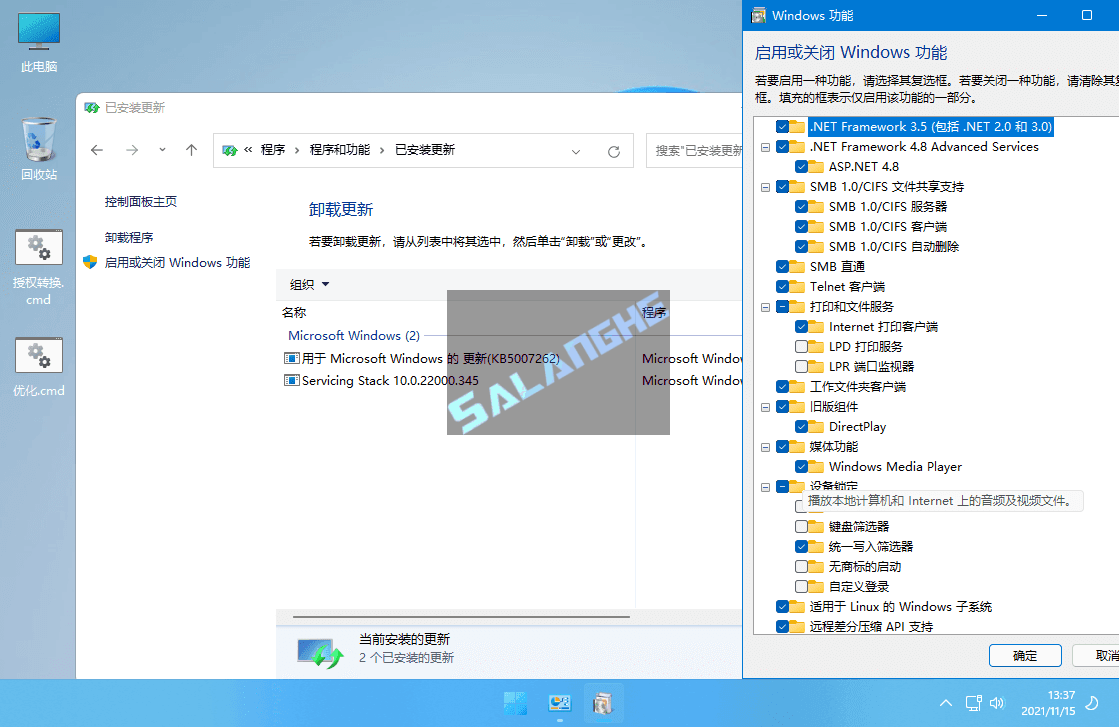Click 程序 in the address breadcrumb
This screenshot has width=1119, height=727.
click(273, 150)
